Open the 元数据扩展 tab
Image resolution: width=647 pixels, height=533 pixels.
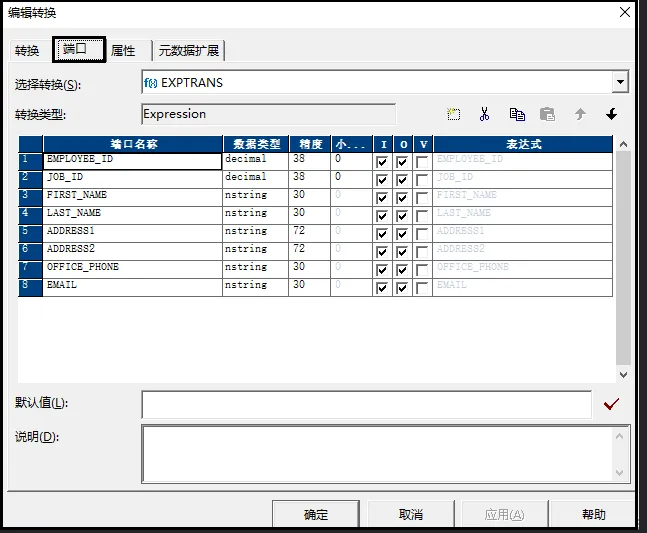[189, 51]
